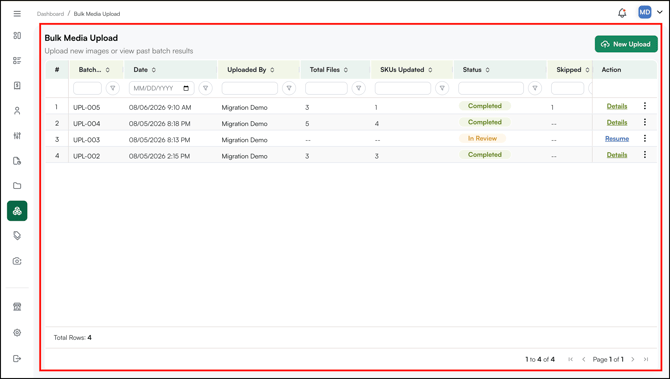Open Details for UPL-005
Screen dimensions: 670x379
617,106
